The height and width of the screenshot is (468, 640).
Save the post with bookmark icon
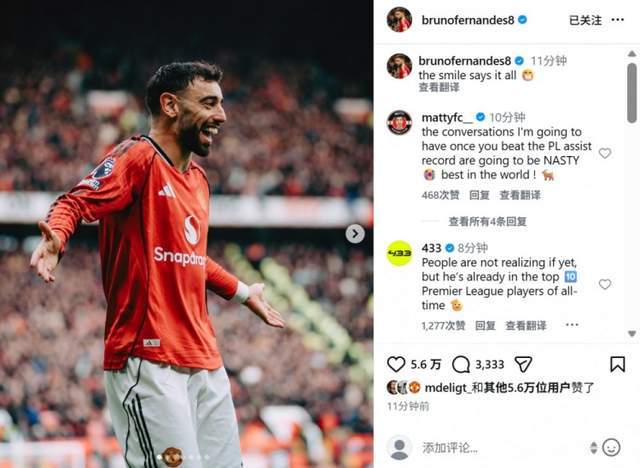click(x=617, y=364)
